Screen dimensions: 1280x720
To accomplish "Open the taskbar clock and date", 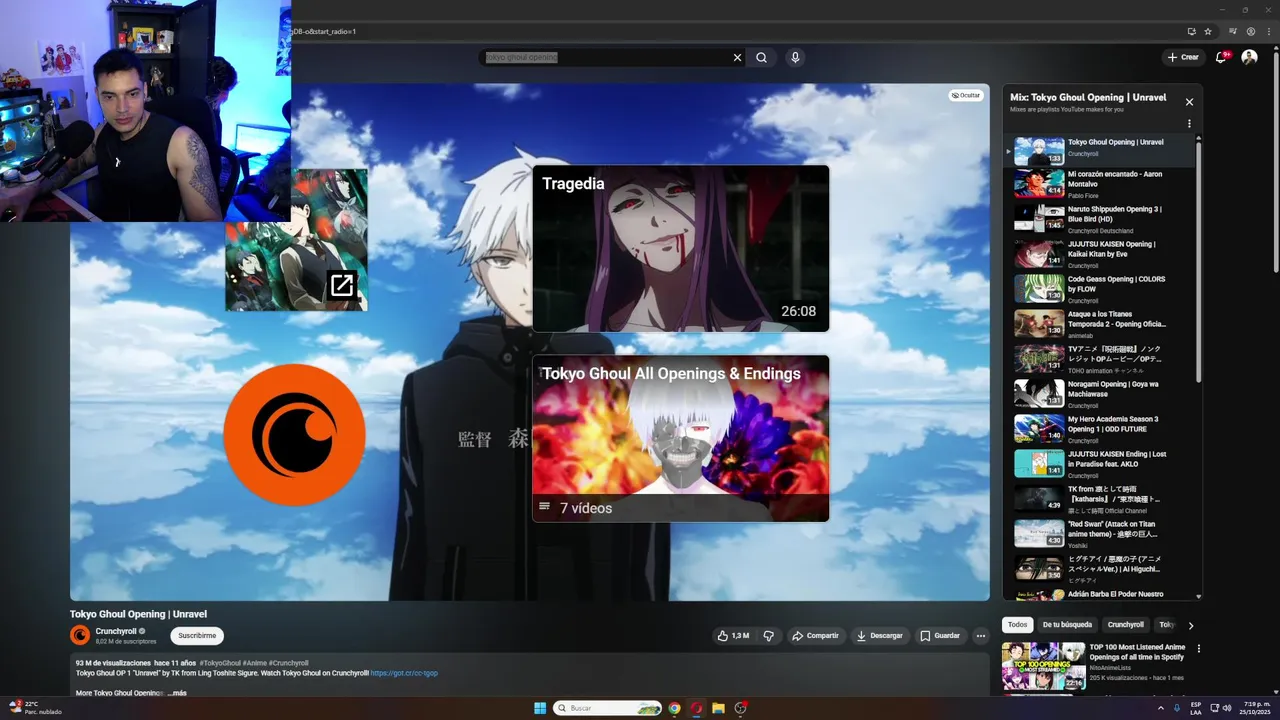I will pos(1253,708).
